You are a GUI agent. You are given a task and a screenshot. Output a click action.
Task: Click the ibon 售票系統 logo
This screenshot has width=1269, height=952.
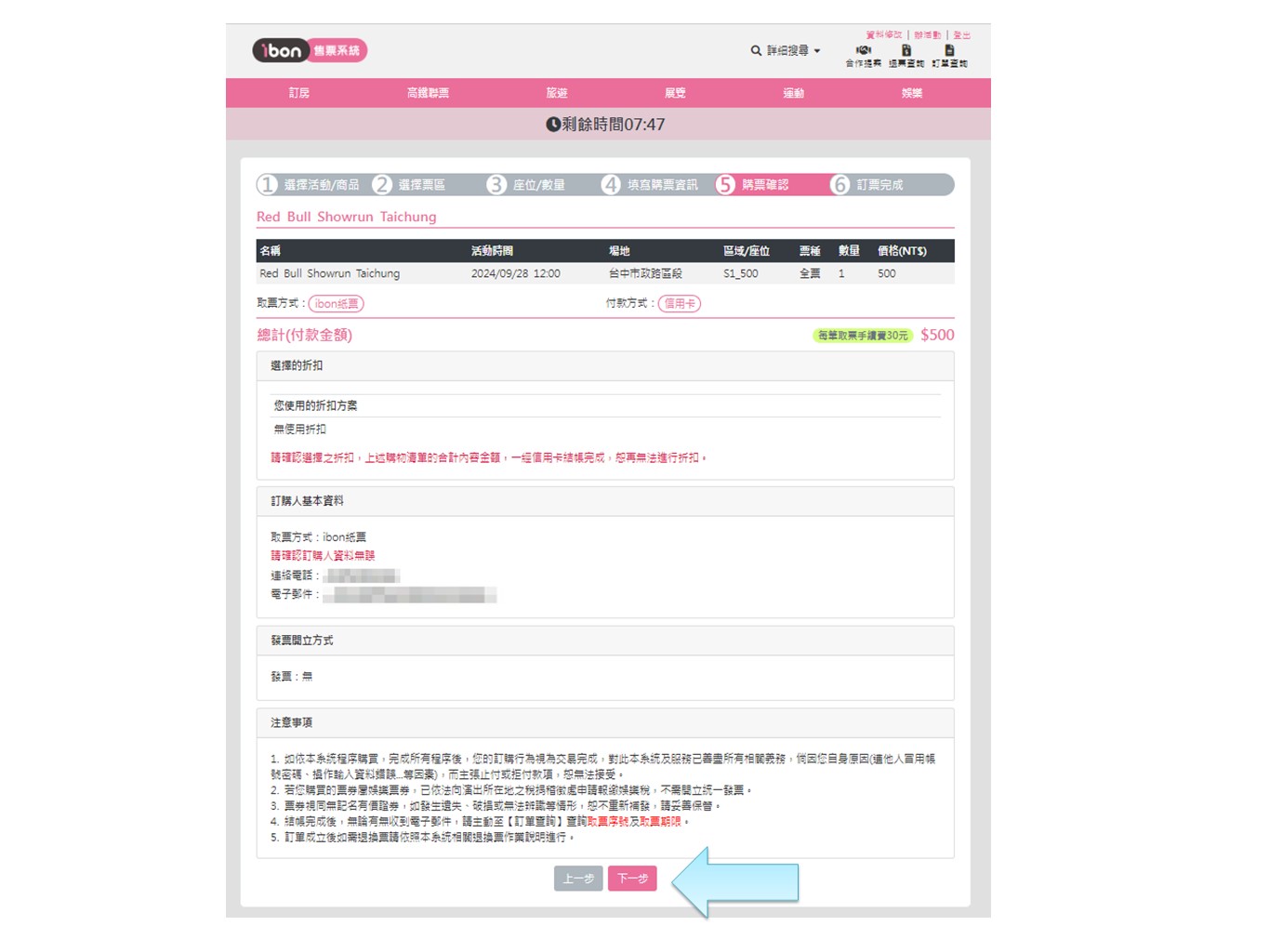pos(310,50)
